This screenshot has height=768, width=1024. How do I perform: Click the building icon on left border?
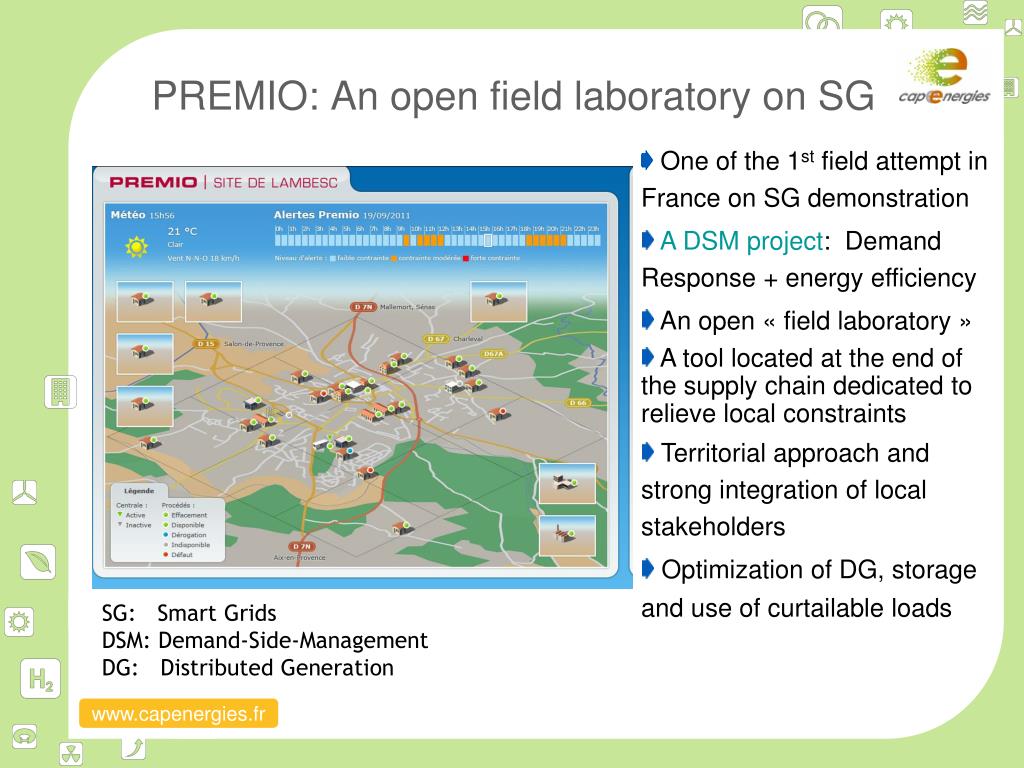[60, 392]
